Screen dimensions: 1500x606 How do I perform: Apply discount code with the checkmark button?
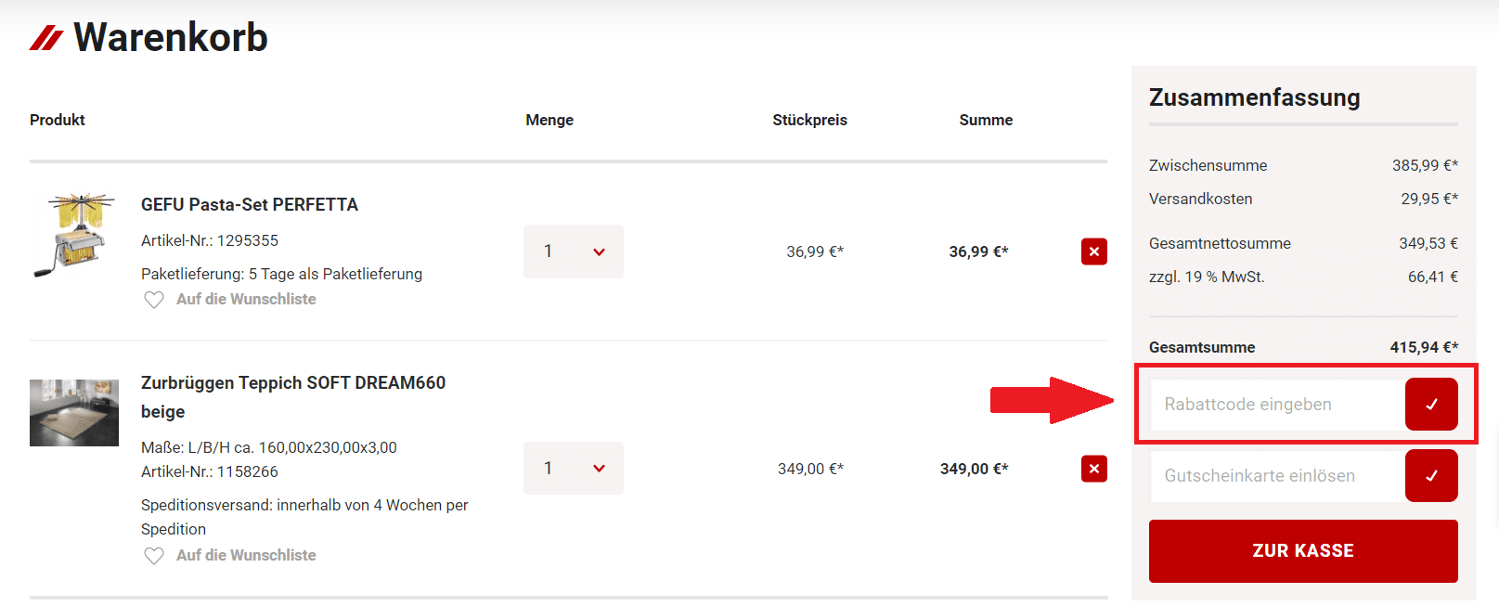[x=1431, y=405]
